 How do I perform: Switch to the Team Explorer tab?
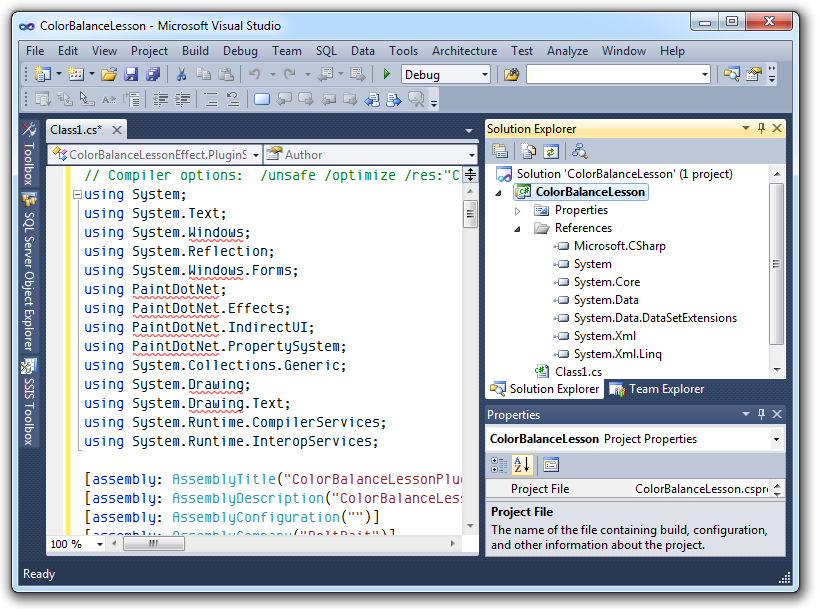pos(657,389)
